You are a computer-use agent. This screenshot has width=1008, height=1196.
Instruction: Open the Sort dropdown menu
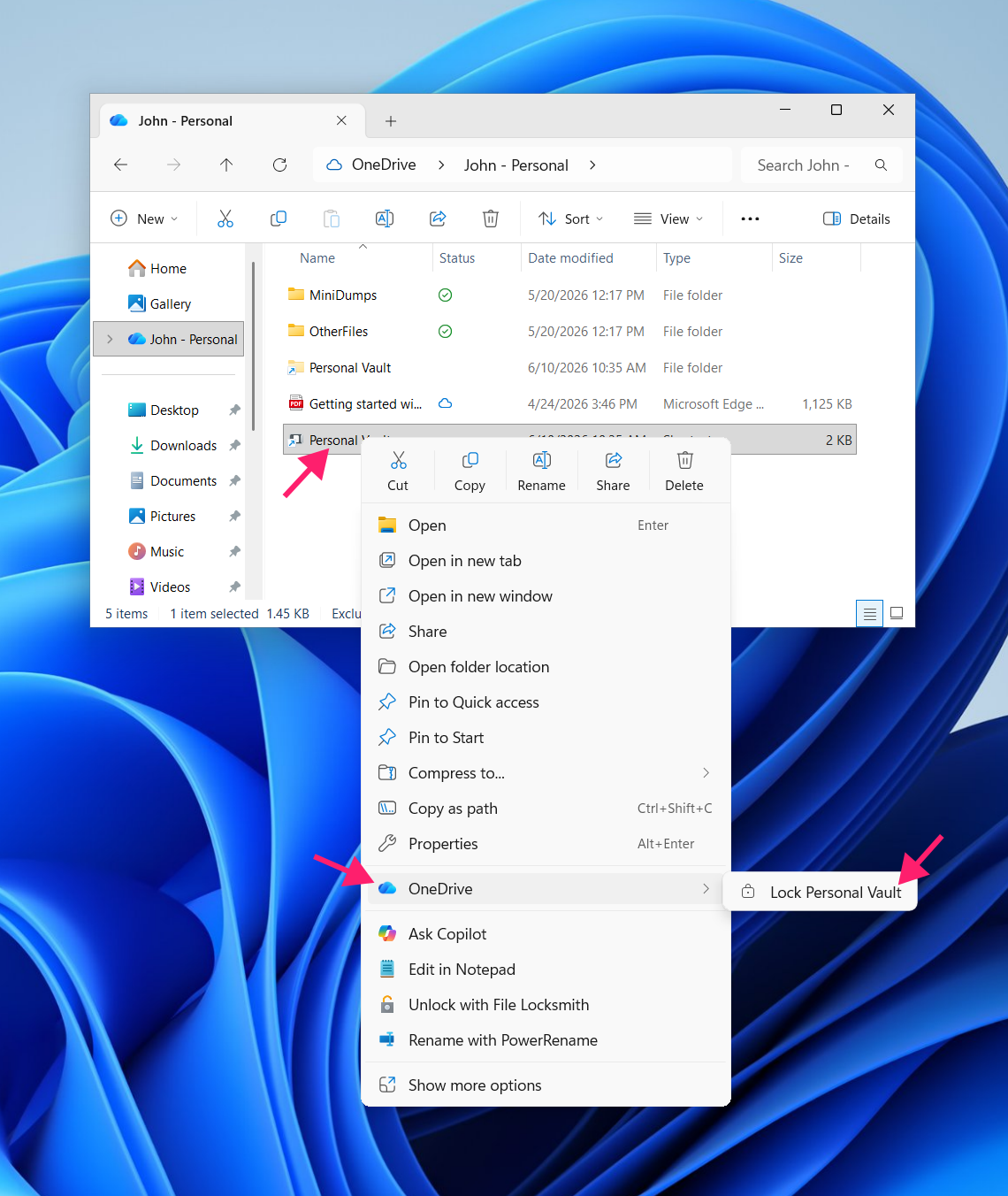(x=571, y=218)
